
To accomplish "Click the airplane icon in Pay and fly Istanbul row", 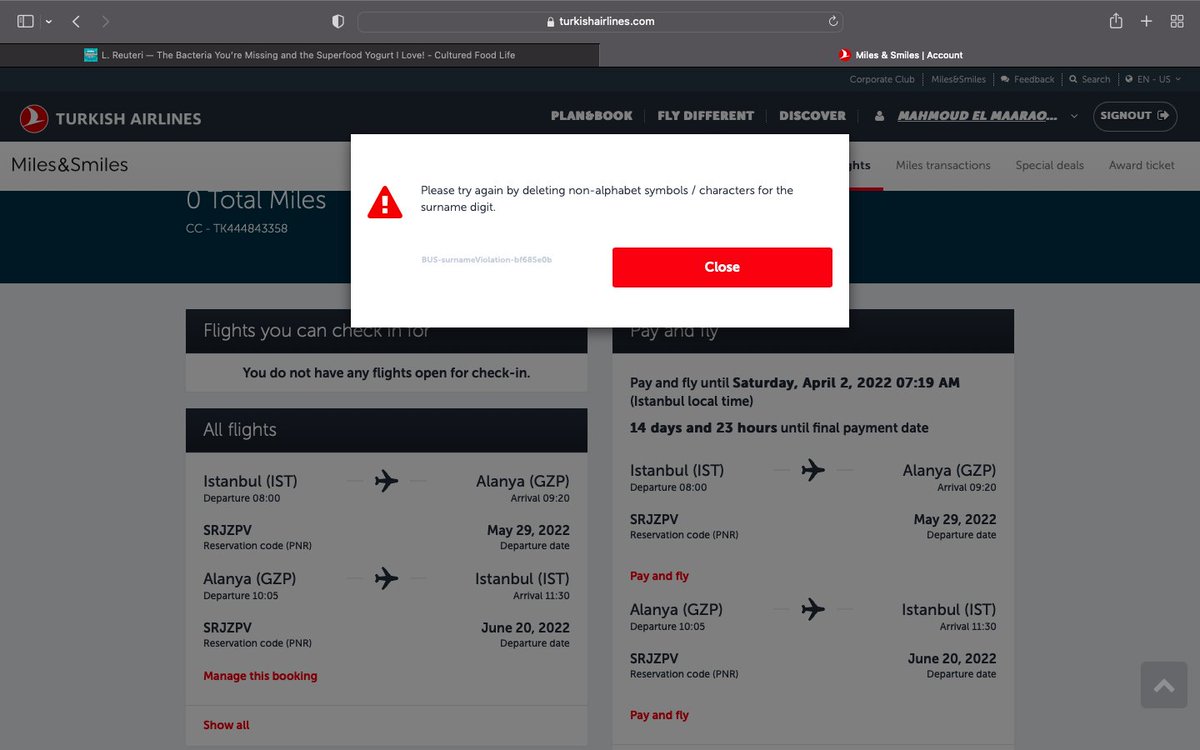I will pos(813,470).
